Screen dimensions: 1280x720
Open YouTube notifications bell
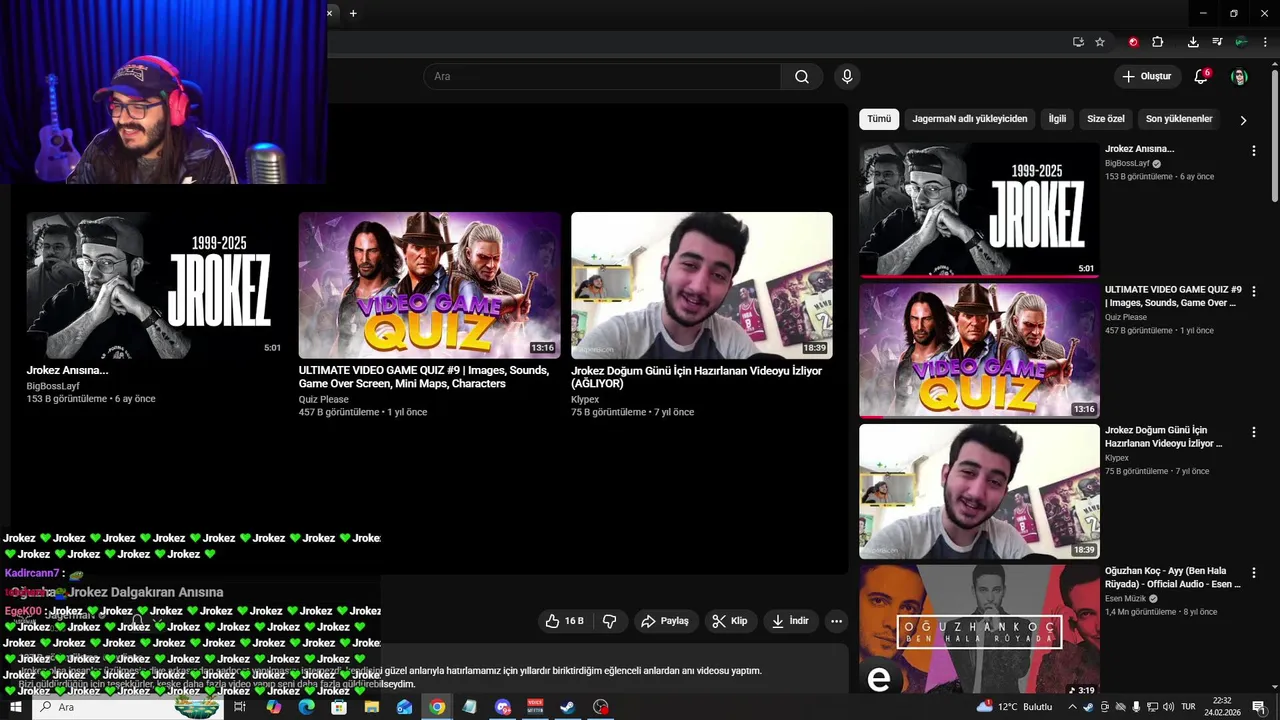[1201, 77]
